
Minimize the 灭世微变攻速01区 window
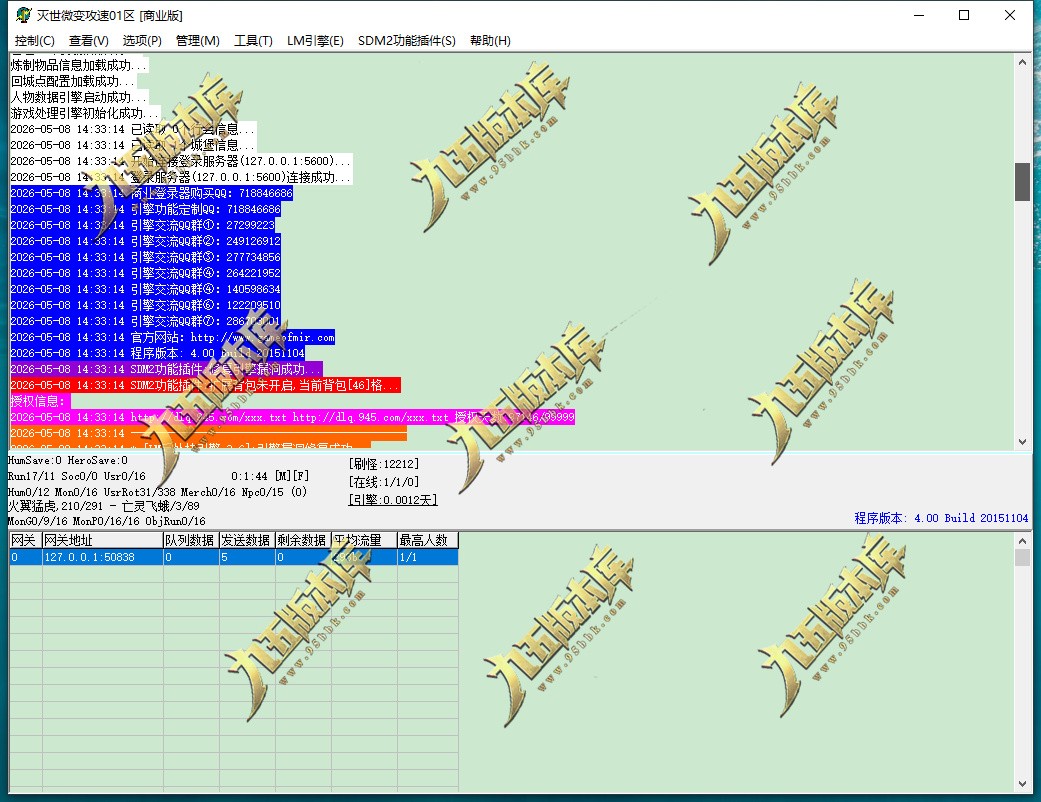[919, 15]
